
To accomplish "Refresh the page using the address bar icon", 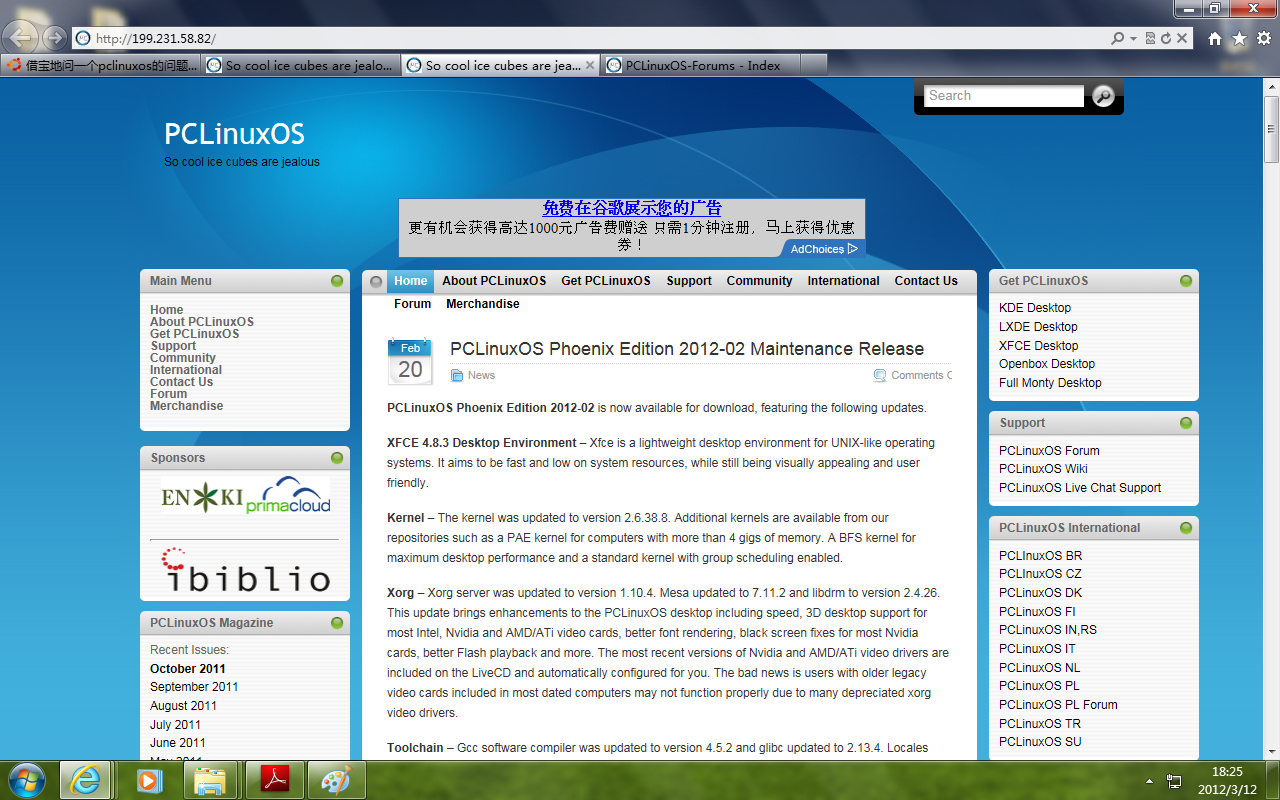I will tap(1165, 38).
